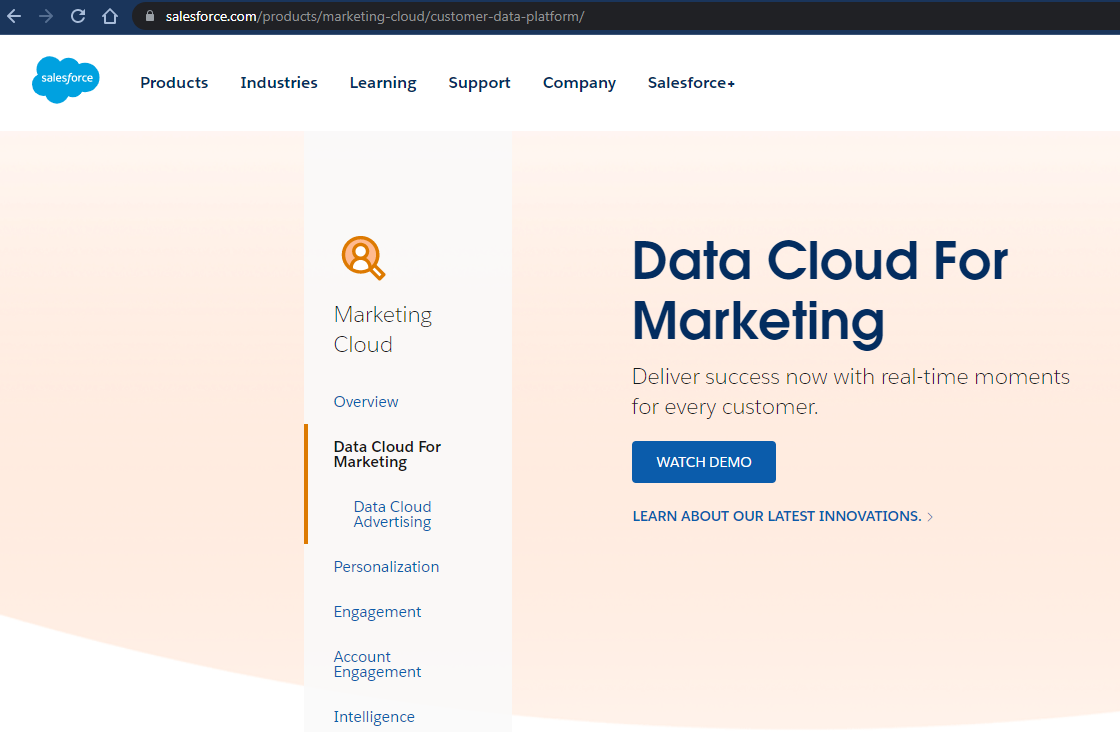This screenshot has height=732, width=1120.
Task: Click the Salesforce cloud logo
Action: [66, 79]
